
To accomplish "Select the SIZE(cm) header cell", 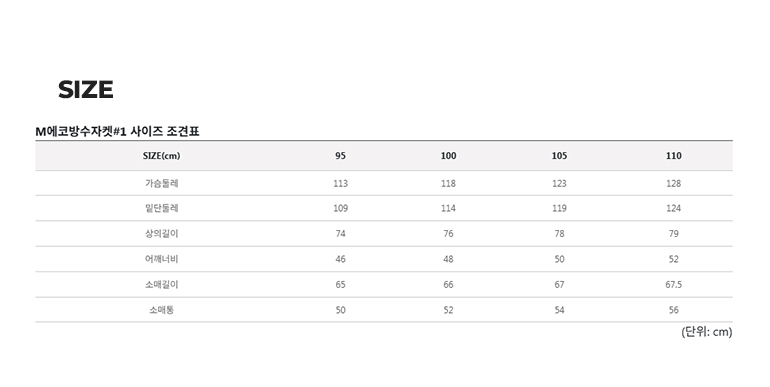I will 162,156.
